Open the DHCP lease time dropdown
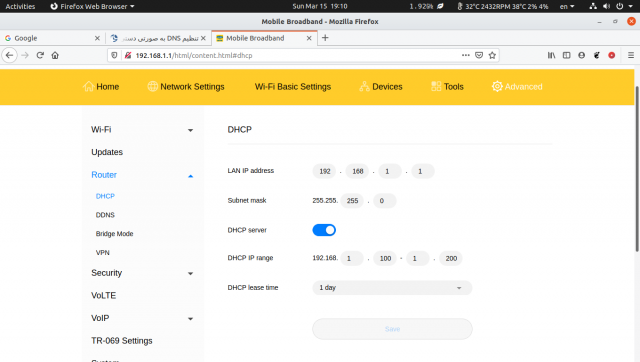Viewport: 640px width, 362px height. (392, 288)
